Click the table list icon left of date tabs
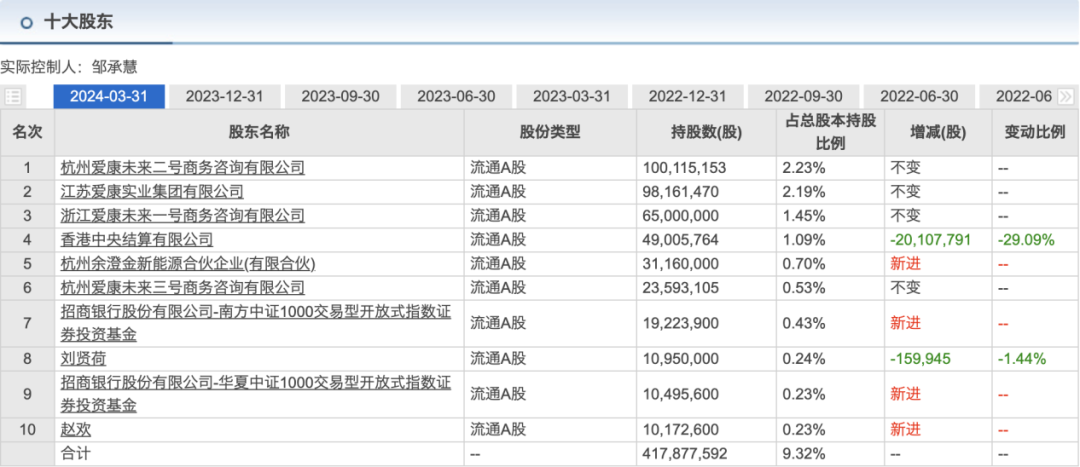The image size is (1080, 467). tap(13, 97)
